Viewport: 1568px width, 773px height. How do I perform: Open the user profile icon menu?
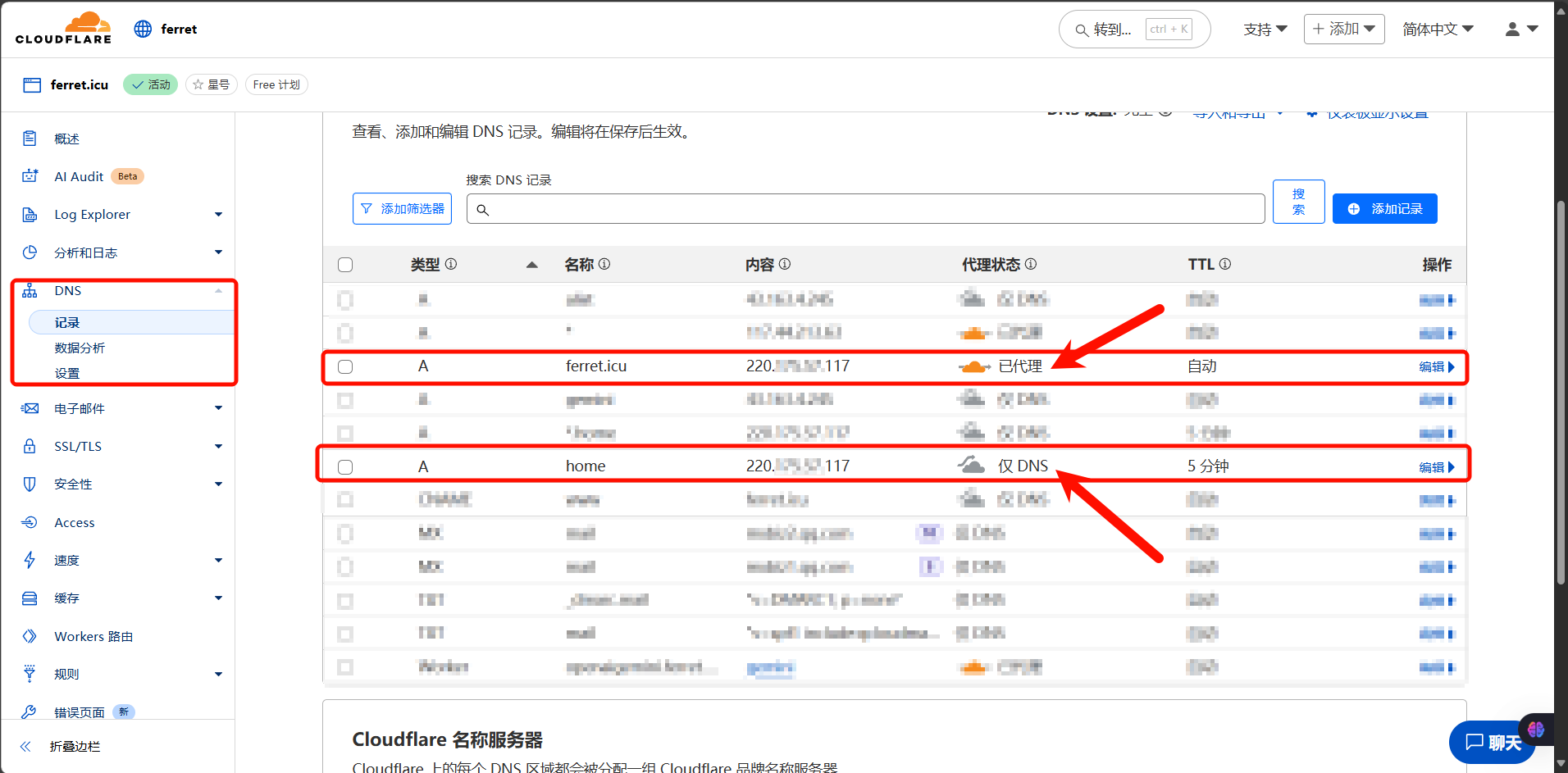point(1521,29)
